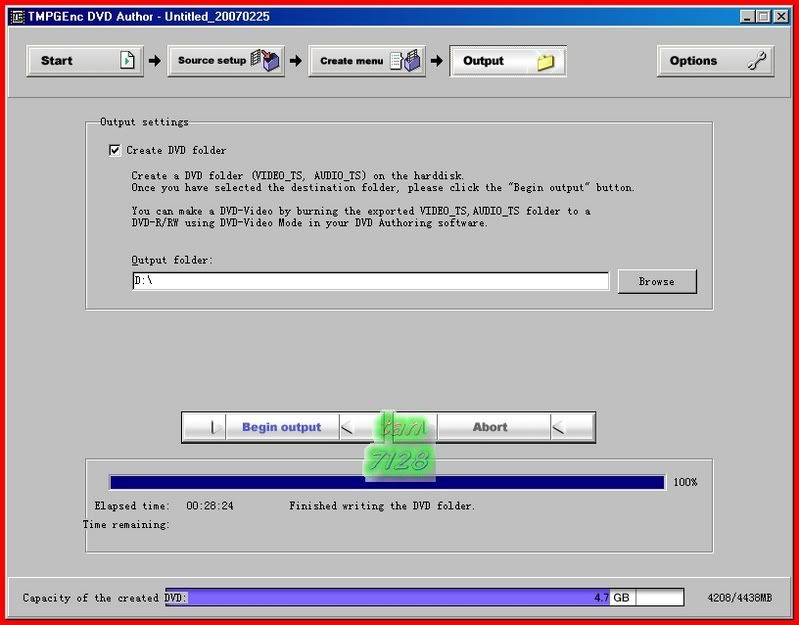Close the TMPGEnc DVD Author window
Viewport: 799px width, 625px height.
pos(781,17)
